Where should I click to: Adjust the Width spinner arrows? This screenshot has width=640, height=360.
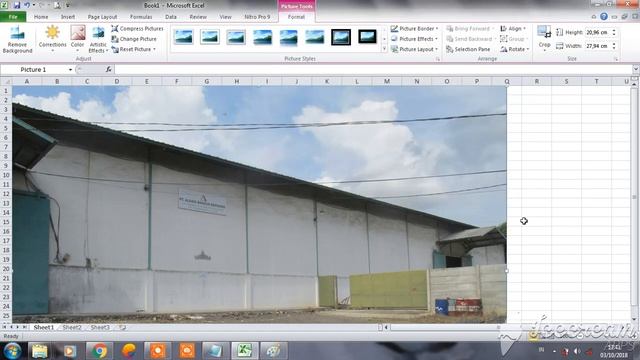click(x=614, y=46)
